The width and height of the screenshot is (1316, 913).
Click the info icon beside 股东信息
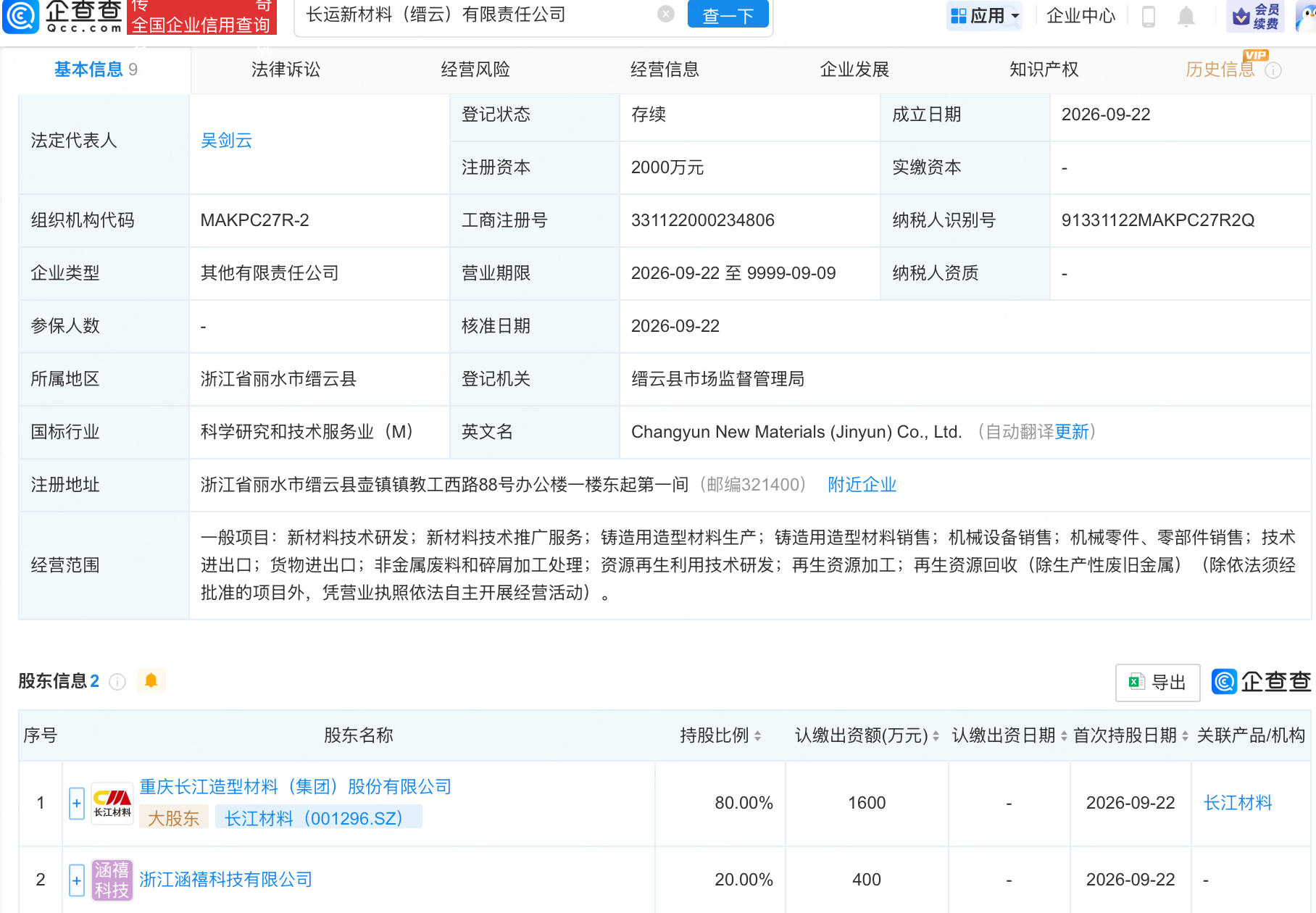pos(117,682)
